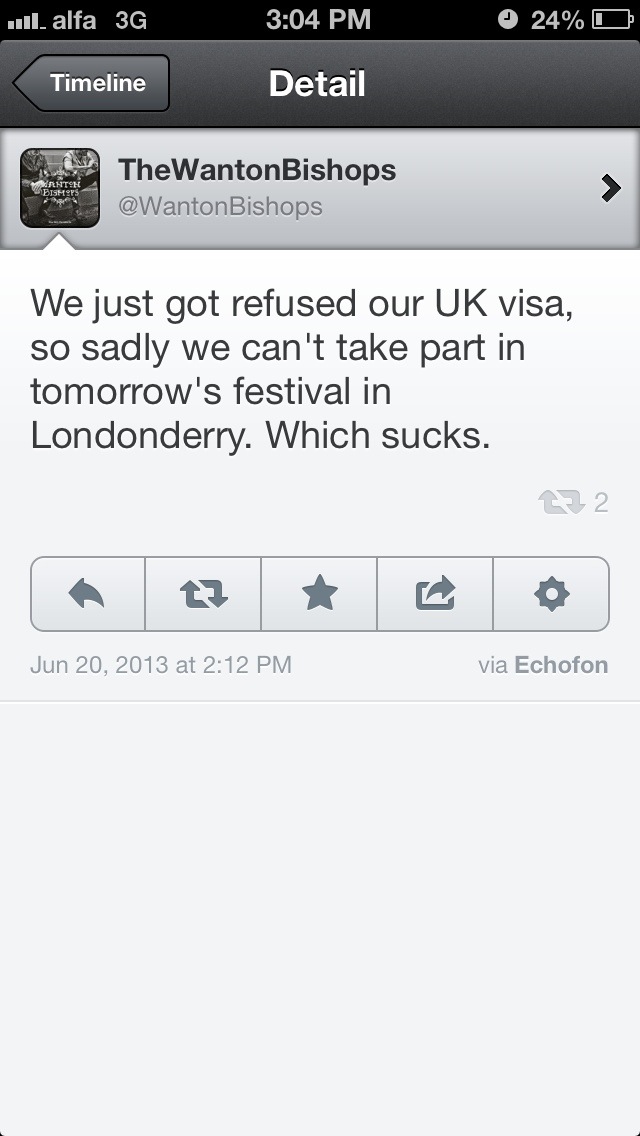Favorite the tweet with the star icon
This screenshot has width=640, height=1136.
click(319, 595)
